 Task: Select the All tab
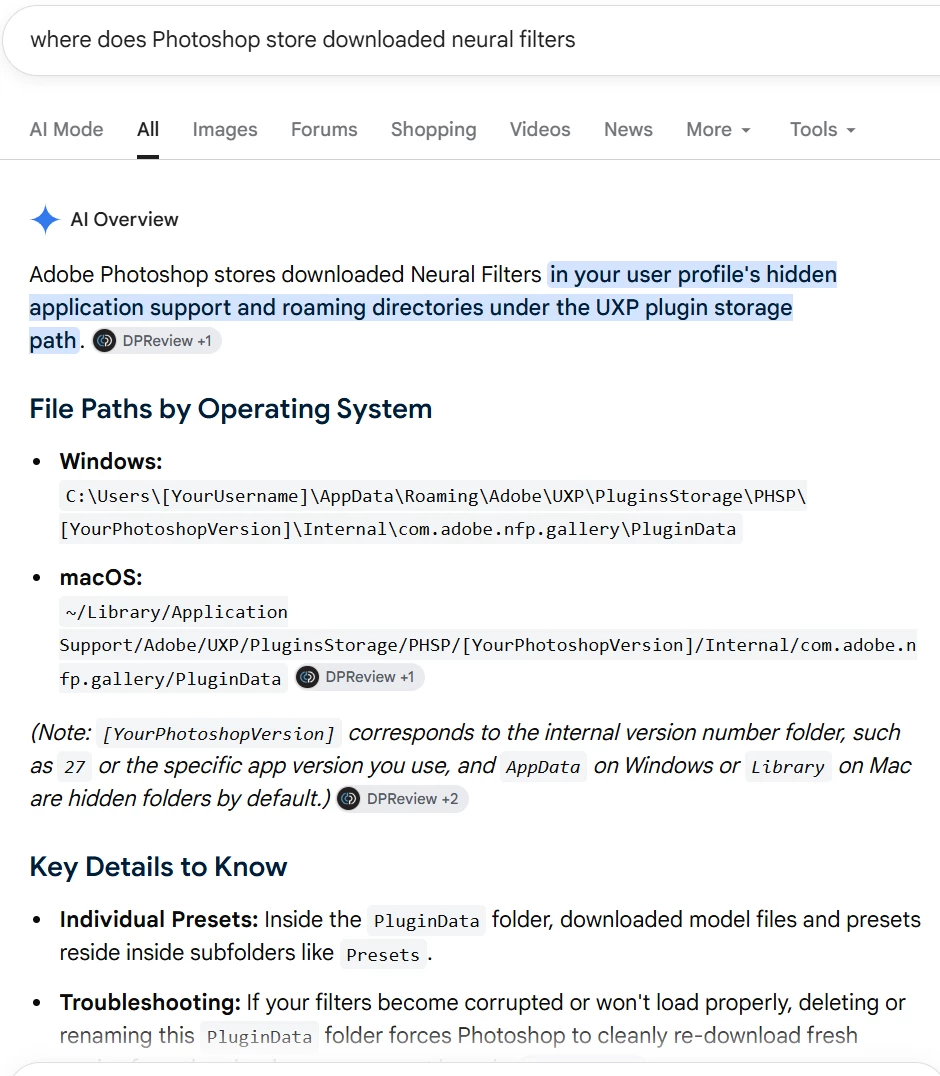tap(148, 130)
